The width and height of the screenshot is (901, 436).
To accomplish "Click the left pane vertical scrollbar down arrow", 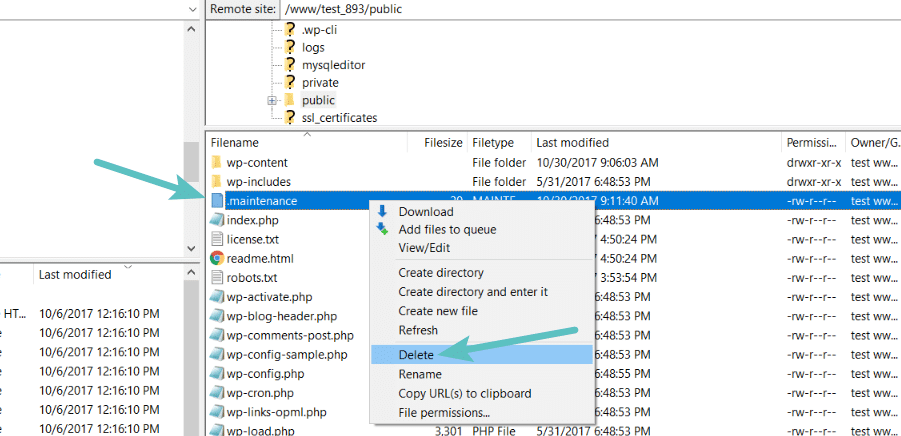I will pos(193,246).
